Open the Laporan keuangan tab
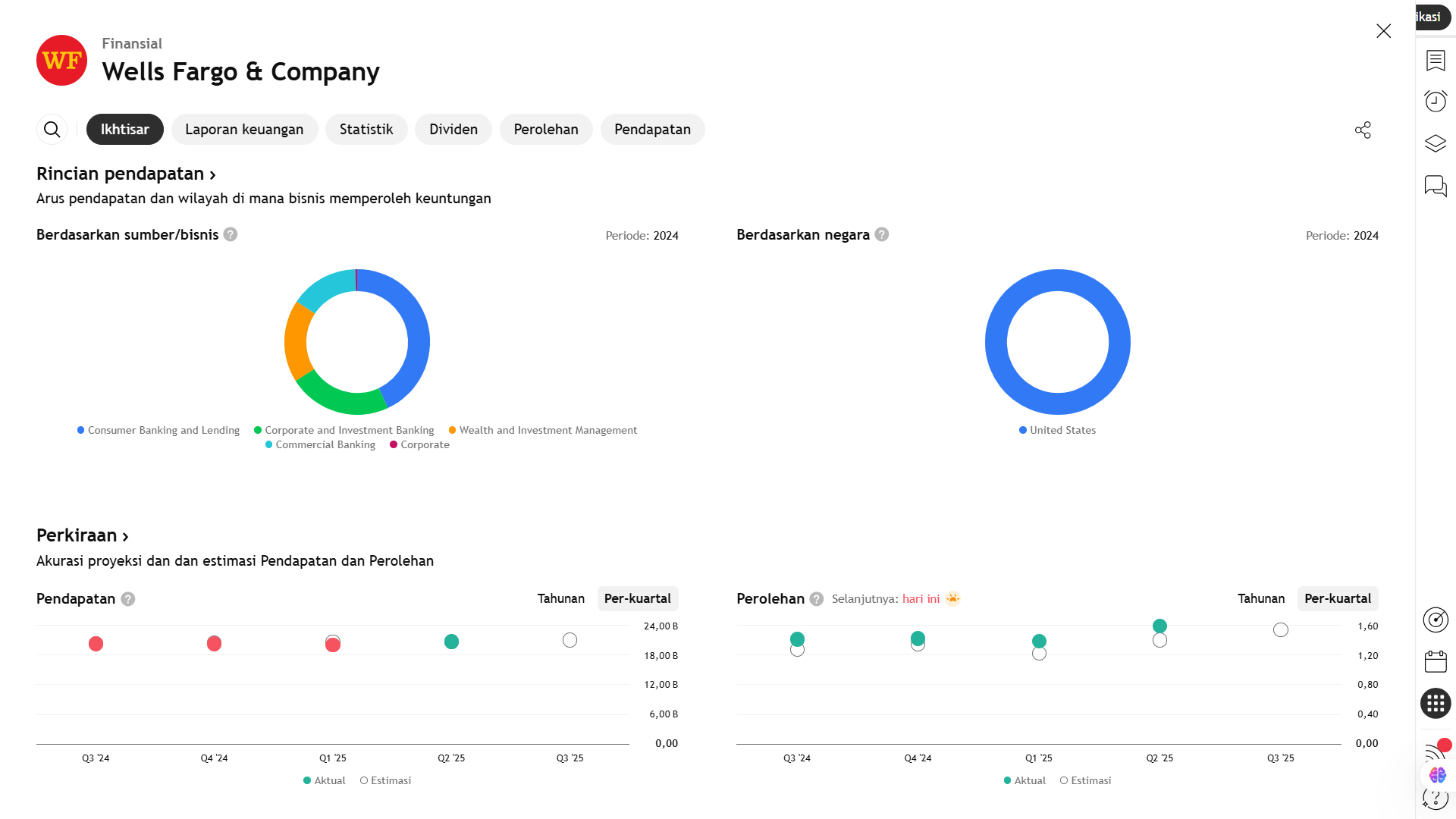Image resolution: width=1456 pixels, height=819 pixels. [244, 130]
